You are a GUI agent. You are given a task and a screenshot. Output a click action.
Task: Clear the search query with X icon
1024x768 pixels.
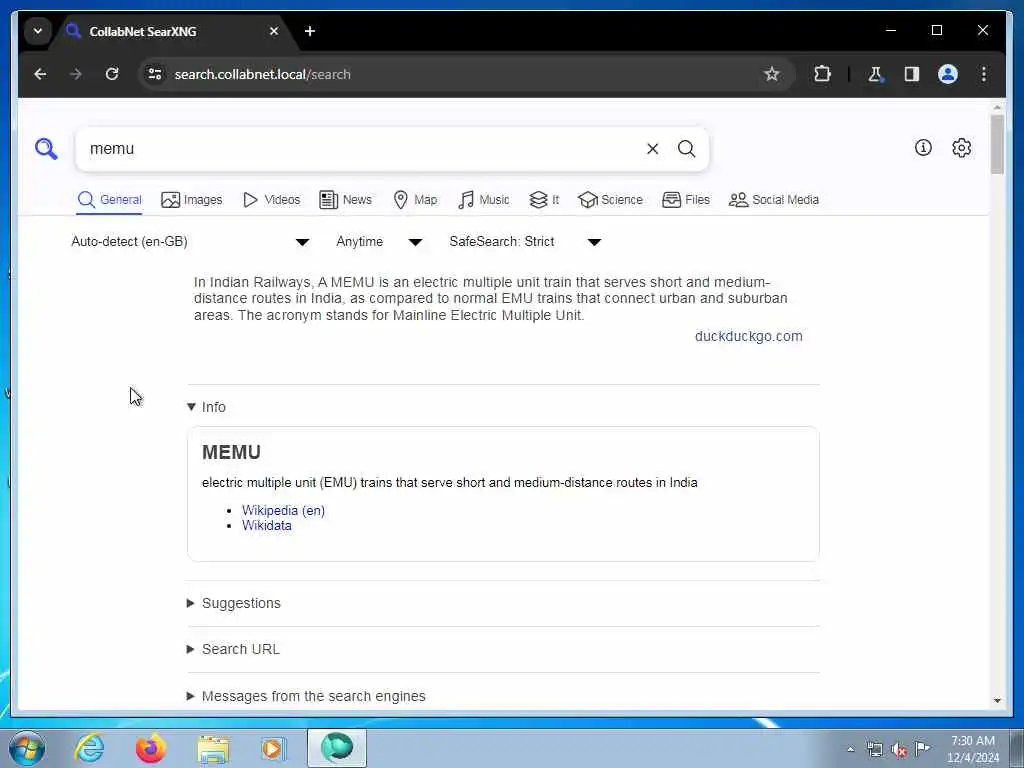[x=652, y=149]
